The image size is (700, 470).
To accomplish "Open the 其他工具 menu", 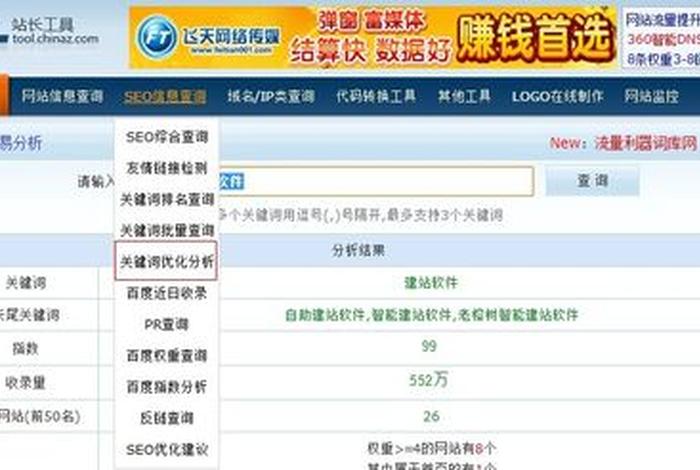I will (x=464, y=96).
